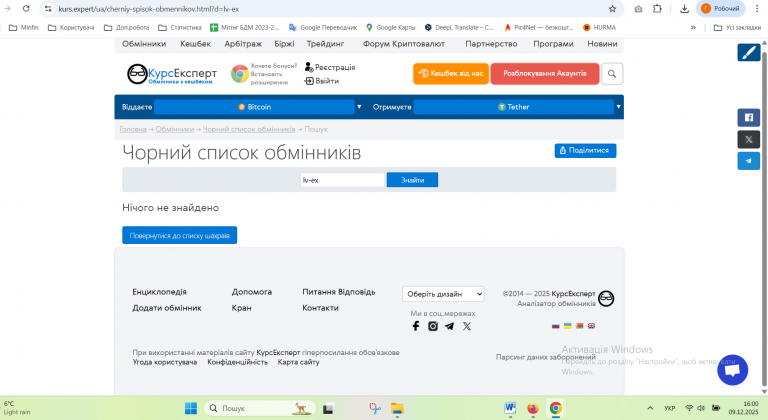Screen dimensions: 768x420
Task: Click Повернутися до списку шахраїв
Action: 179,235
